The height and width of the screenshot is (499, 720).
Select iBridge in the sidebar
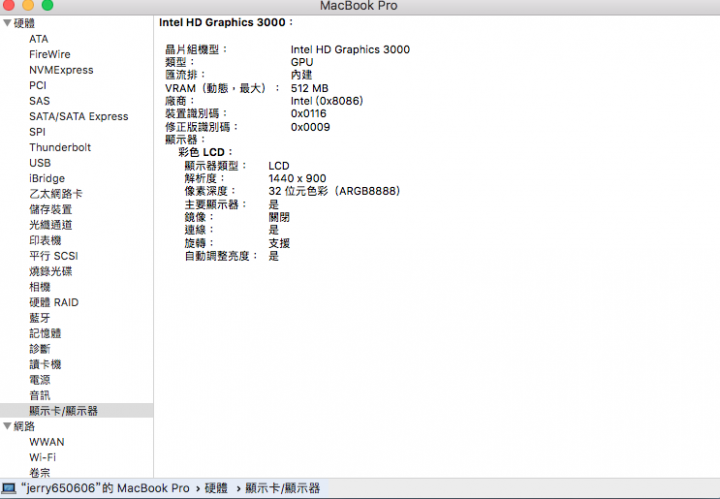click(x=47, y=179)
